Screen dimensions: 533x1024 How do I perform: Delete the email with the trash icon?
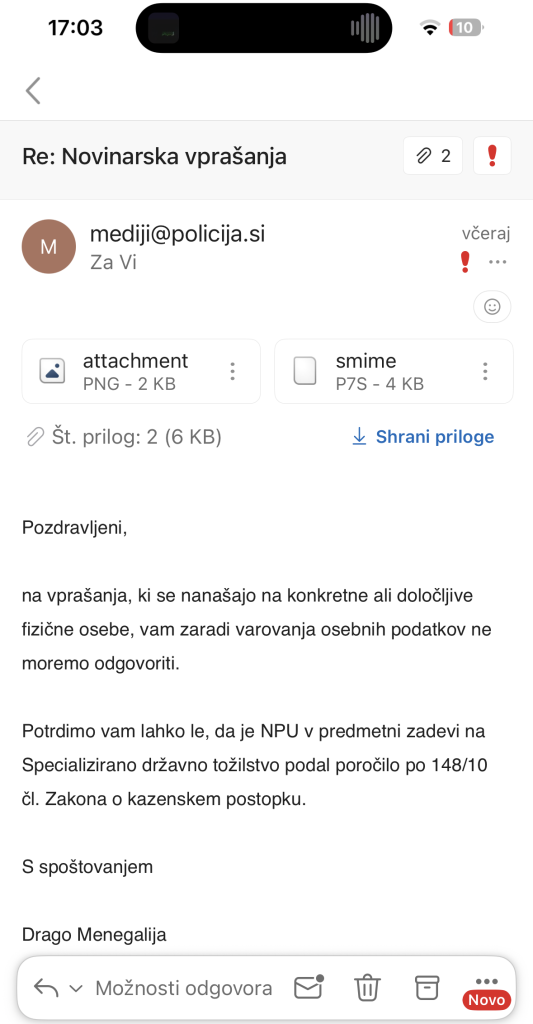[367, 987]
